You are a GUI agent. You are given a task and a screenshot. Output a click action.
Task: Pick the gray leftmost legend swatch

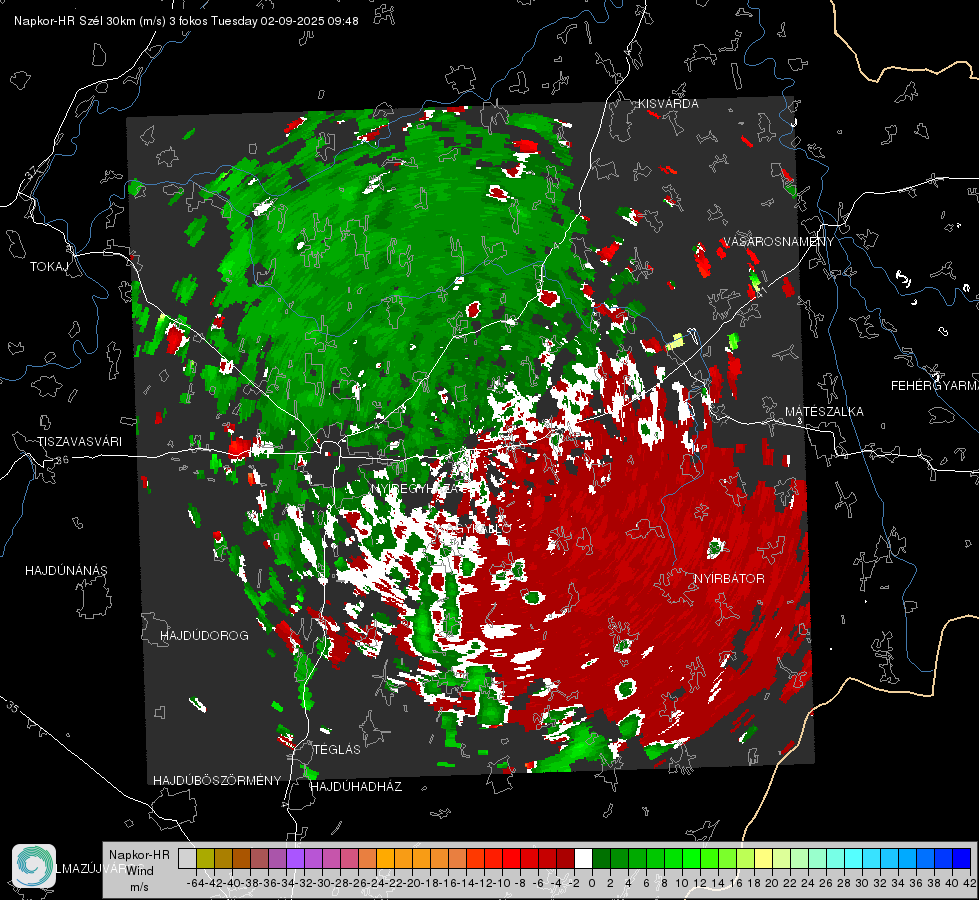pos(187,859)
